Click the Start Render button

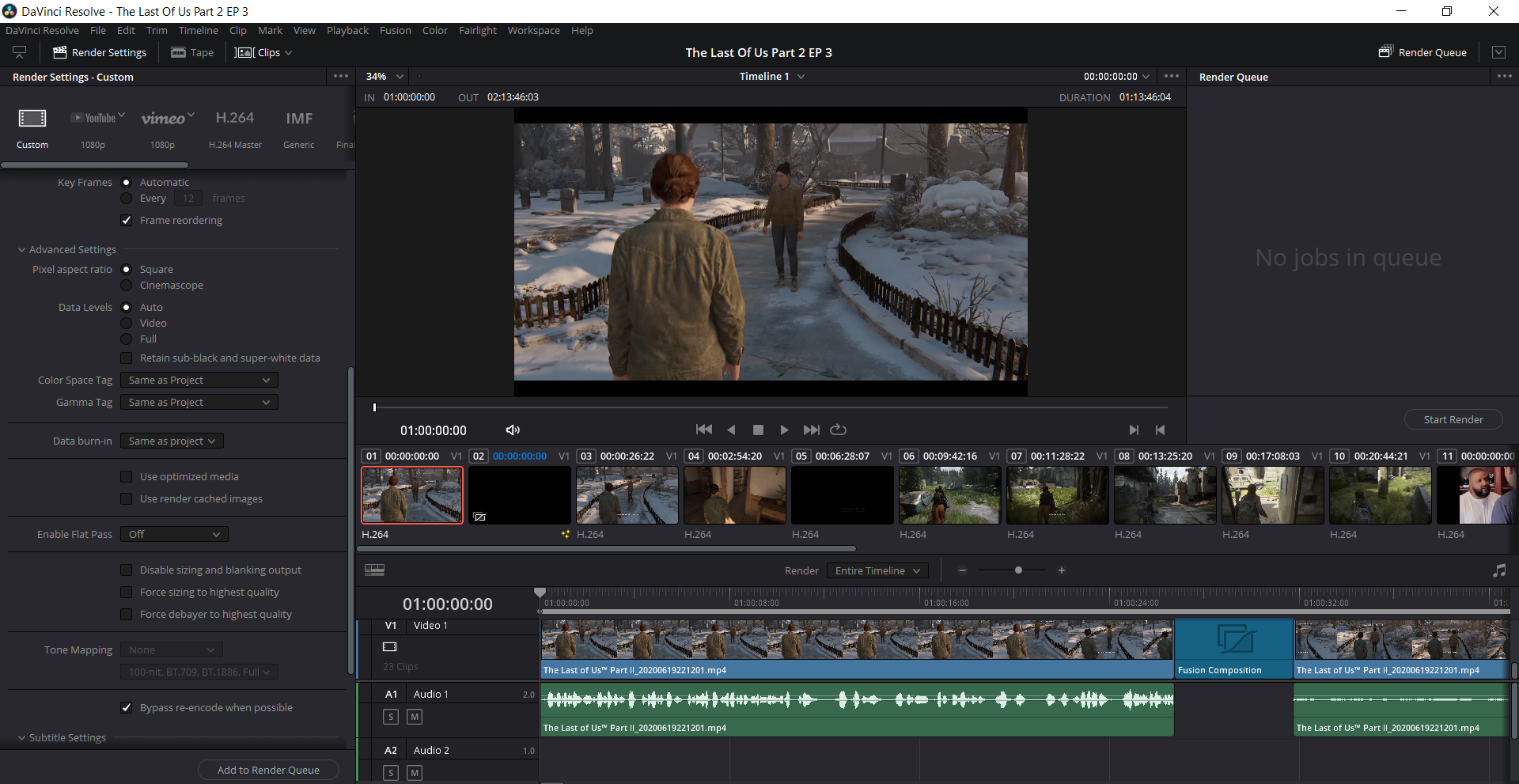pyautogui.click(x=1453, y=420)
